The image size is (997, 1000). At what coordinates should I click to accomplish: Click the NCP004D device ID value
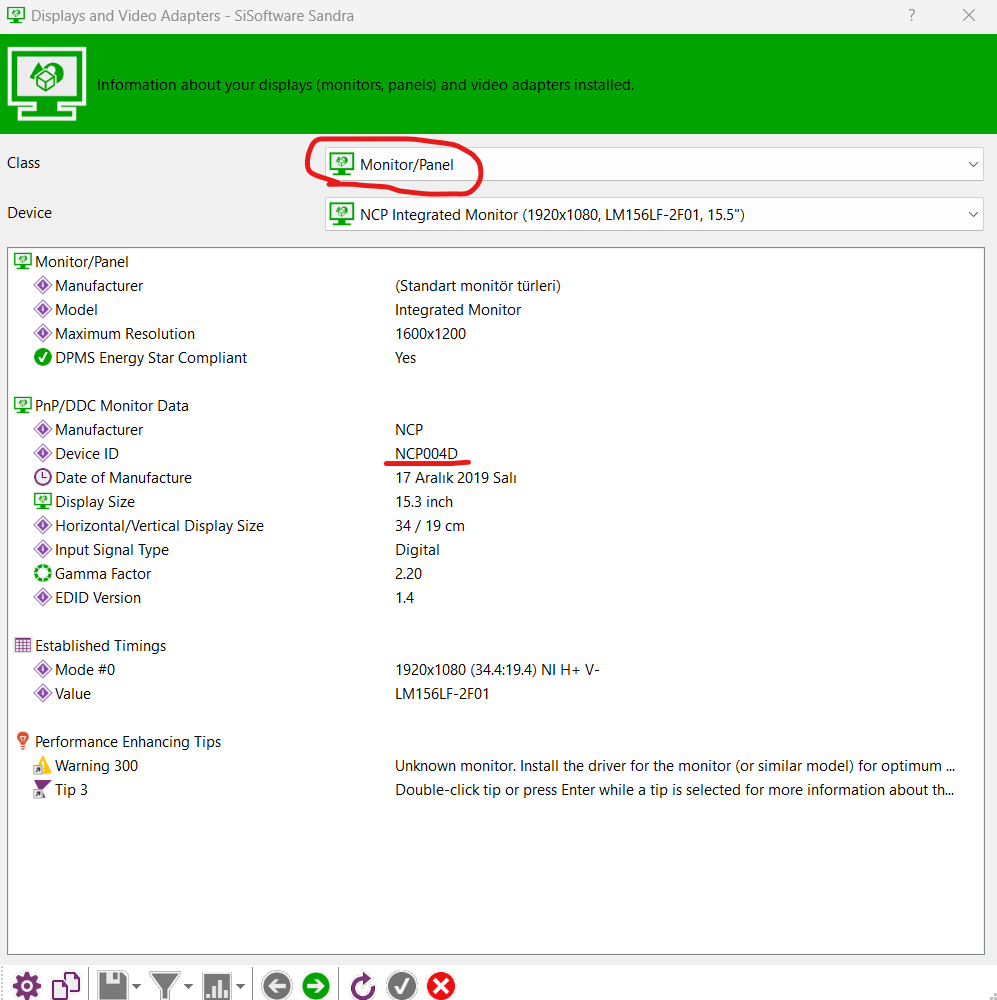[426, 453]
